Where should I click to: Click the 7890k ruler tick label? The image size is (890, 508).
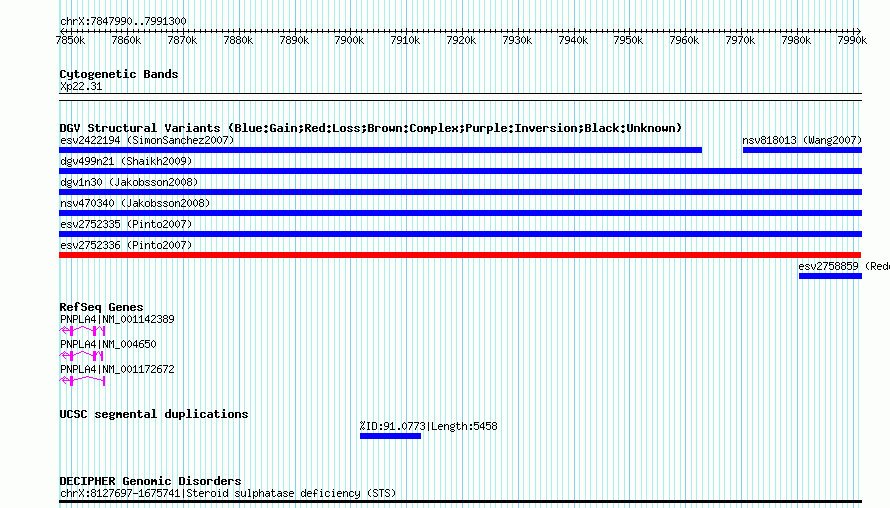[294, 40]
